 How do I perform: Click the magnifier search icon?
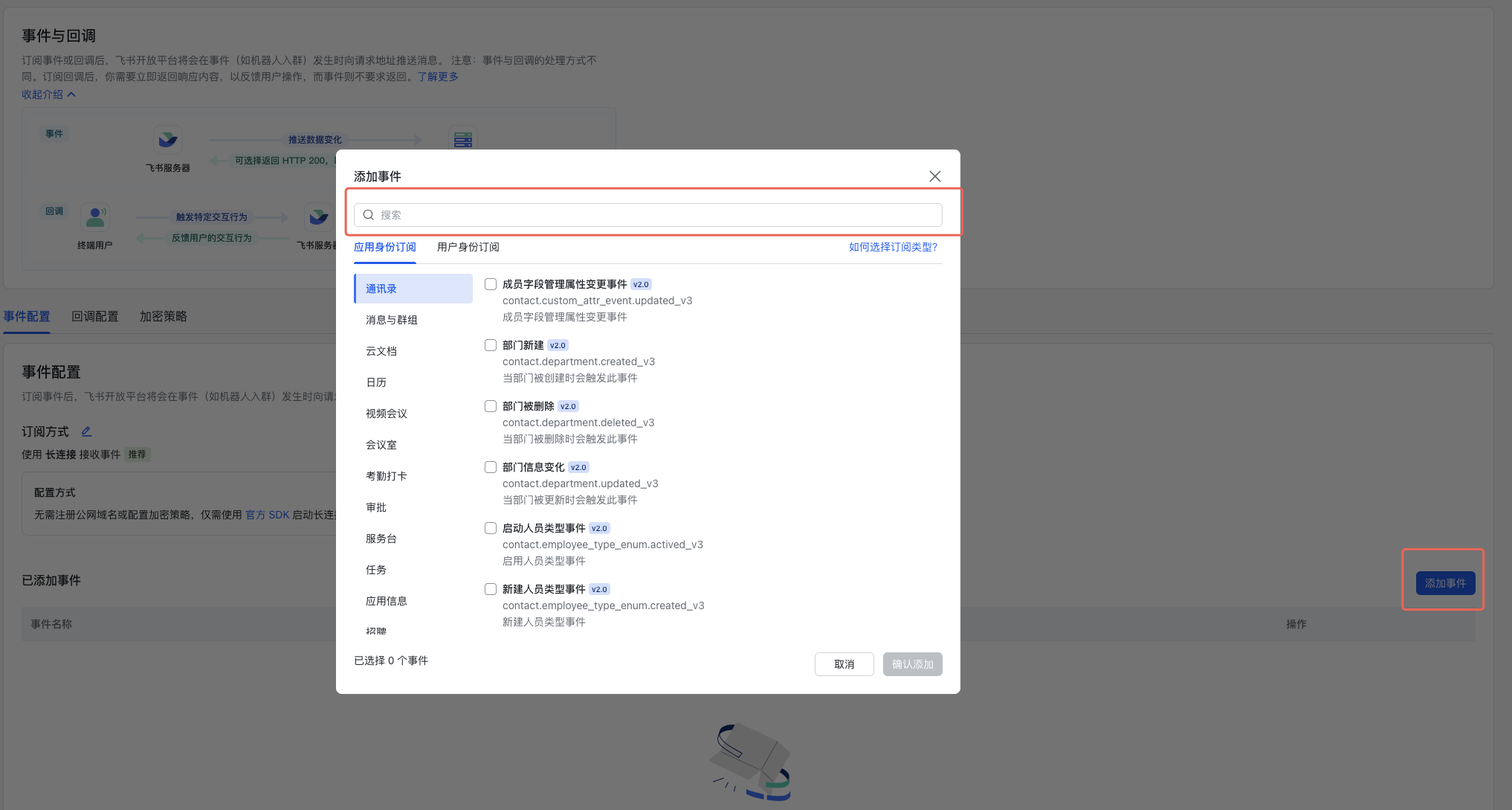369,215
